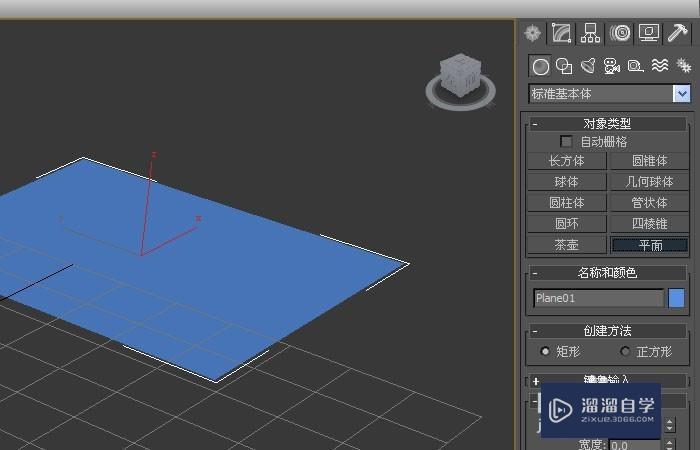Open the Display command panel tab

coord(649,33)
